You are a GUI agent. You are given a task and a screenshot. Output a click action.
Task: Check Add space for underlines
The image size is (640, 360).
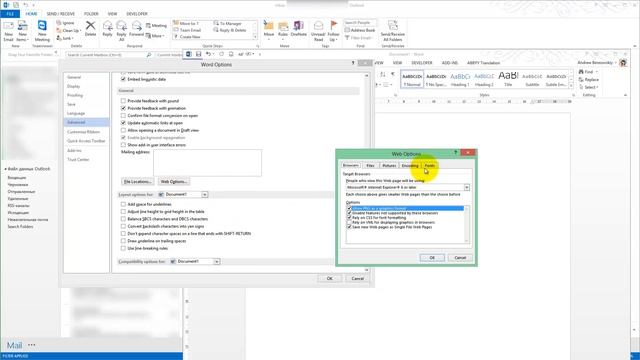tap(123, 204)
